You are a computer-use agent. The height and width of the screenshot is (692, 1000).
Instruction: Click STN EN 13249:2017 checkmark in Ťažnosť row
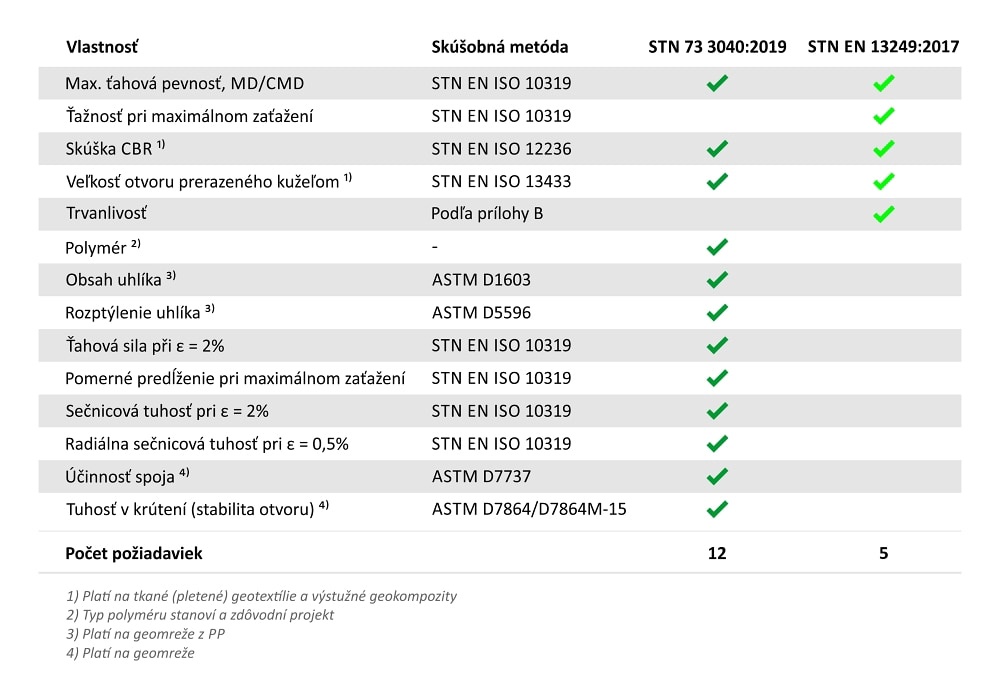point(883,116)
